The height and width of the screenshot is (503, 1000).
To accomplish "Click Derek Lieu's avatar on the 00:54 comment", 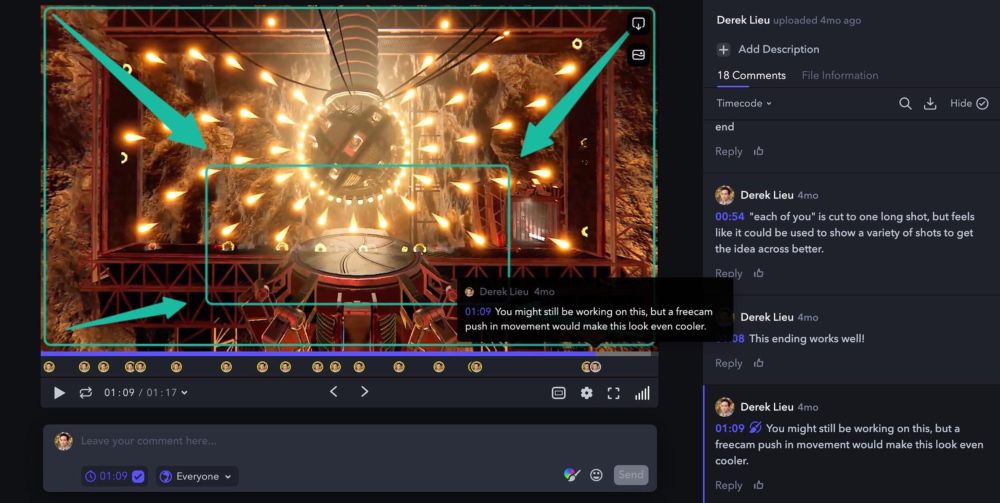I will click(724, 195).
